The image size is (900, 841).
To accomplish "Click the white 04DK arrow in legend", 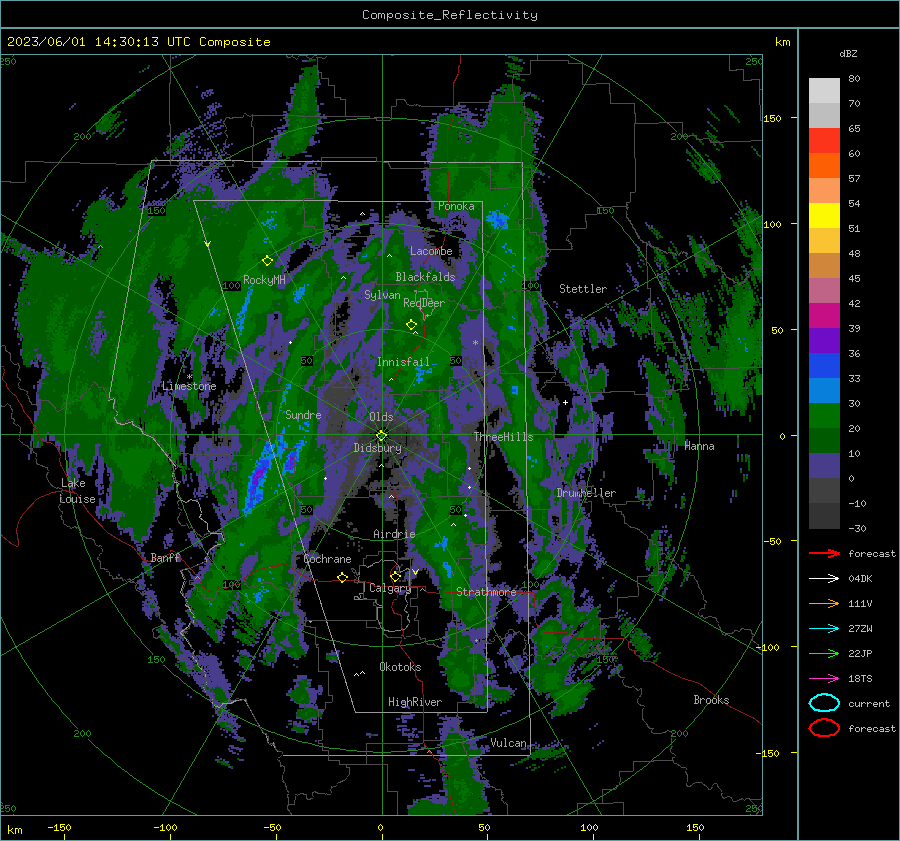I will [x=824, y=578].
